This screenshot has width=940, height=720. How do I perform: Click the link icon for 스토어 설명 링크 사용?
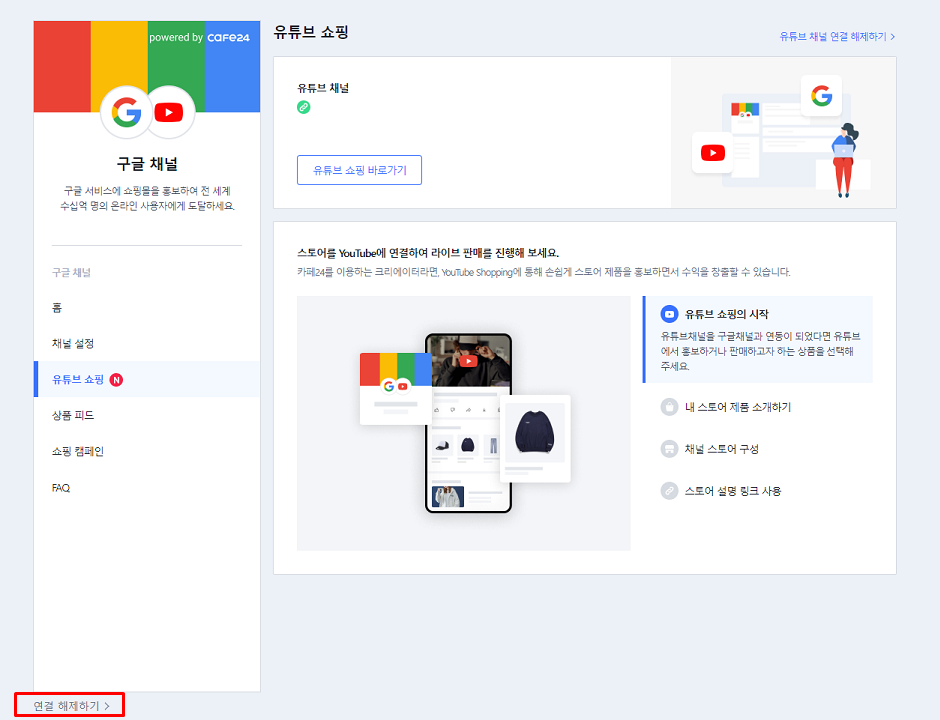(x=669, y=491)
